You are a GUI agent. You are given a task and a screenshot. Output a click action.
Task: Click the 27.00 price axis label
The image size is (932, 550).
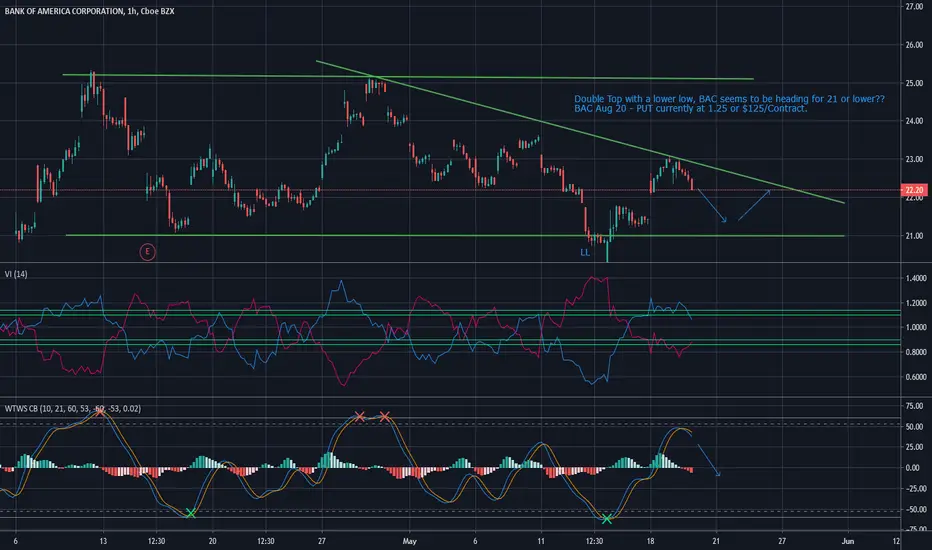click(914, 7)
